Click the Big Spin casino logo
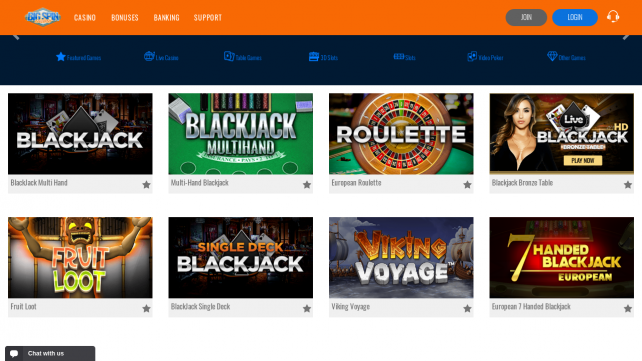Viewport: 642px width, 361px height. pyautogui.click(x=43, y=17)
